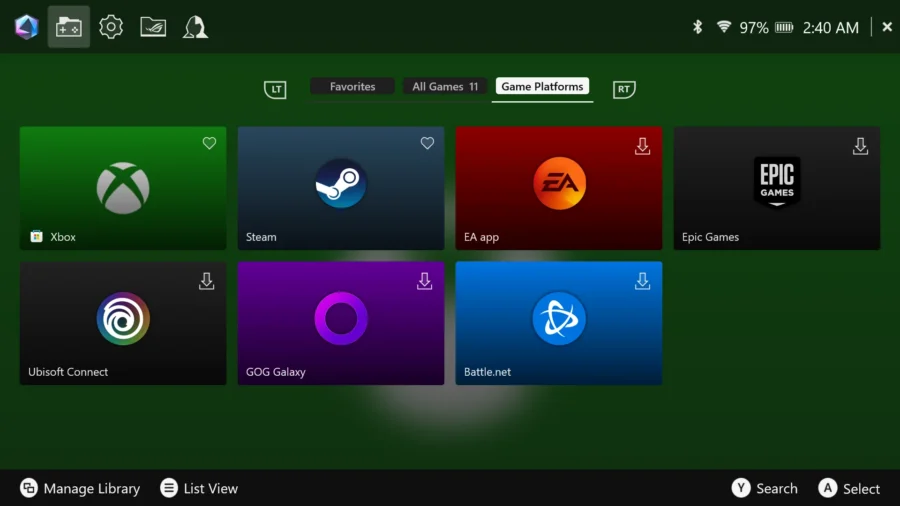Favorite the Xbox tile with heart icon

click(210, 143)
